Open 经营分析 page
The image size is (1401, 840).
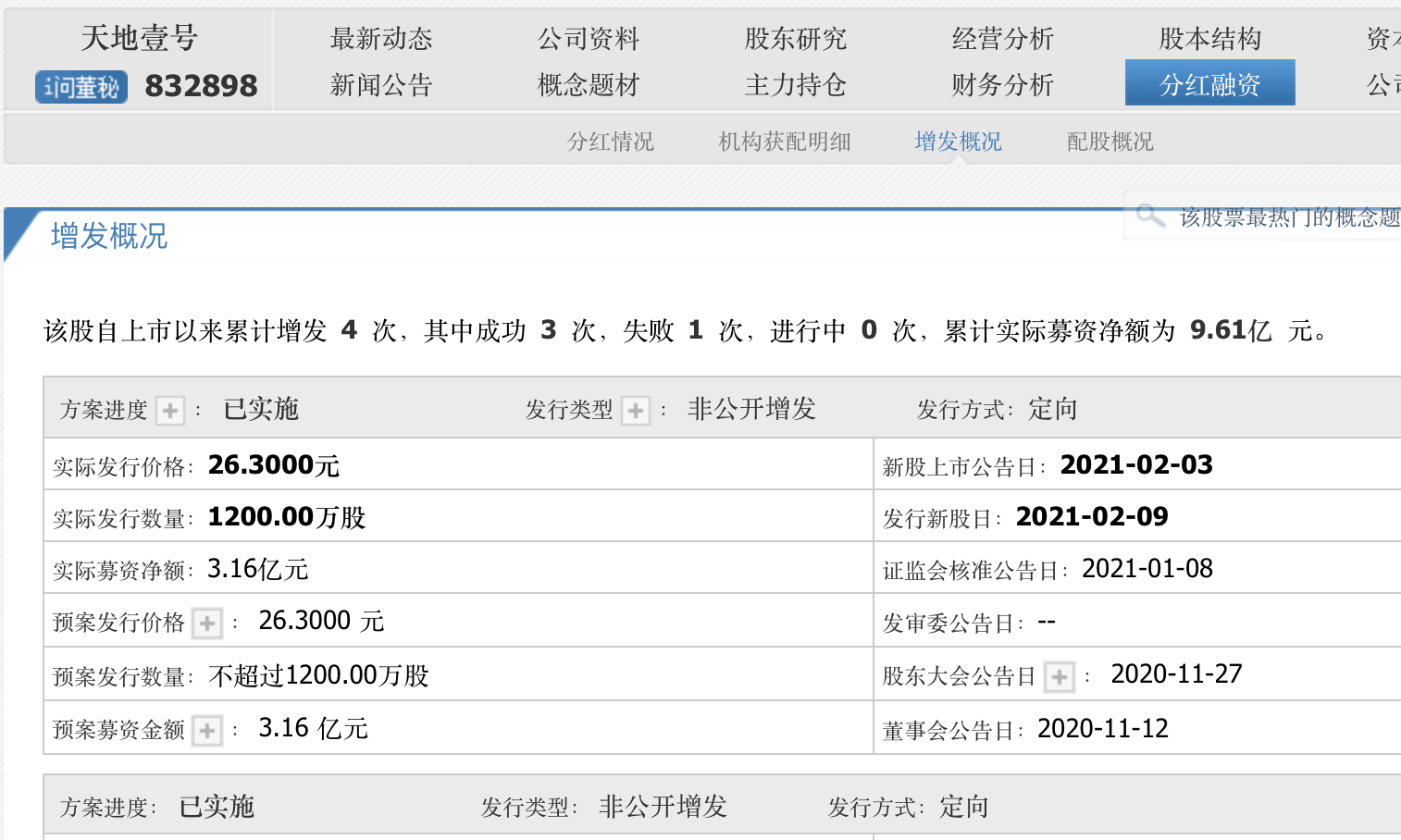[x=1003, y=39]
